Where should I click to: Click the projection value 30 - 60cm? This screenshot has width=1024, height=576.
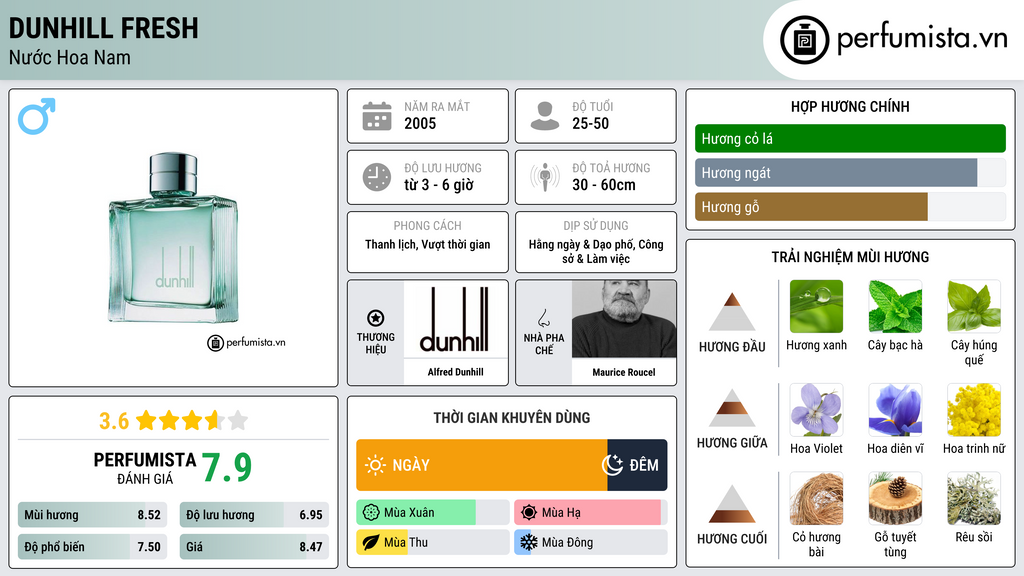tap(603, 185)
